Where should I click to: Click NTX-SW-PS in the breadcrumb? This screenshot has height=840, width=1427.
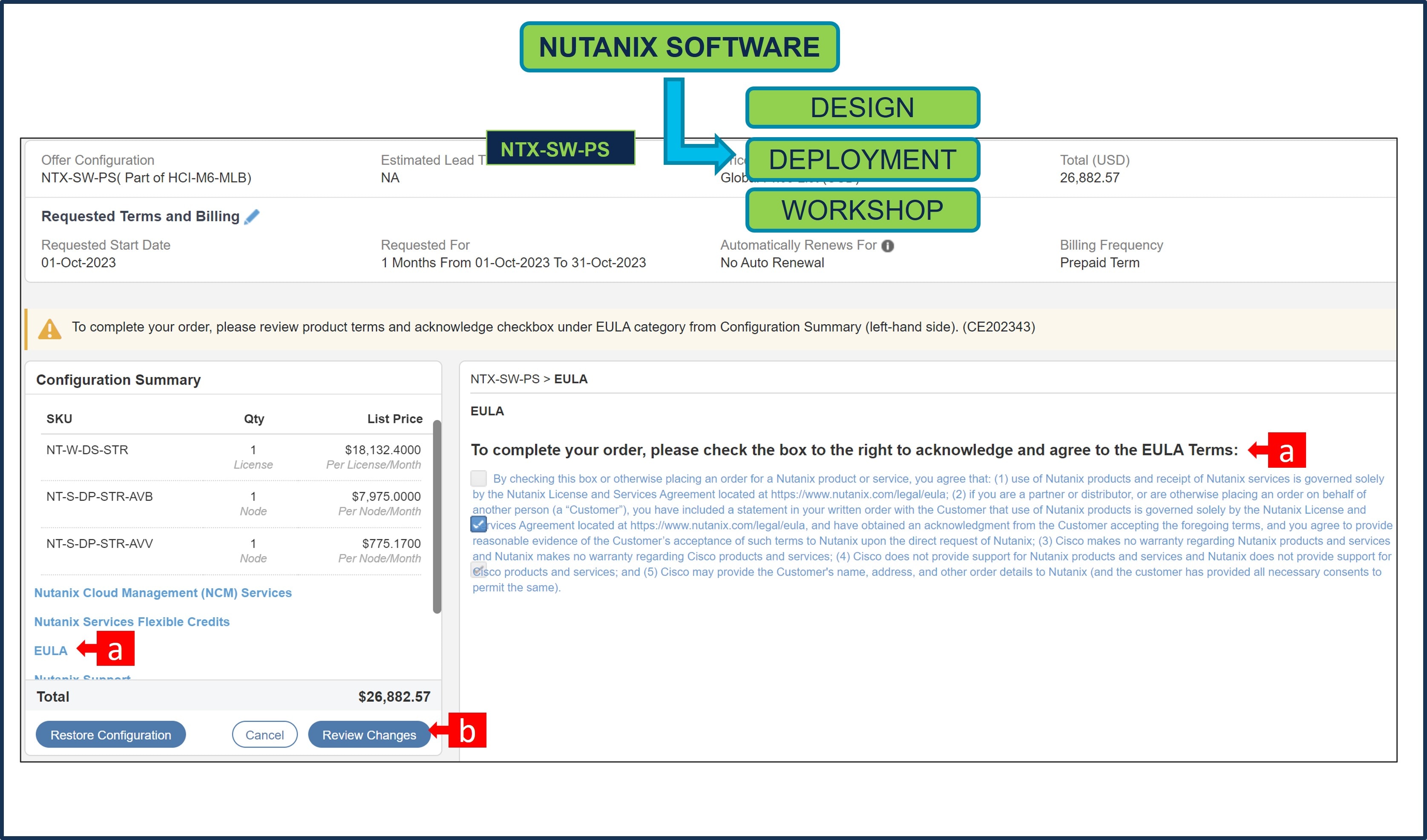504,379
